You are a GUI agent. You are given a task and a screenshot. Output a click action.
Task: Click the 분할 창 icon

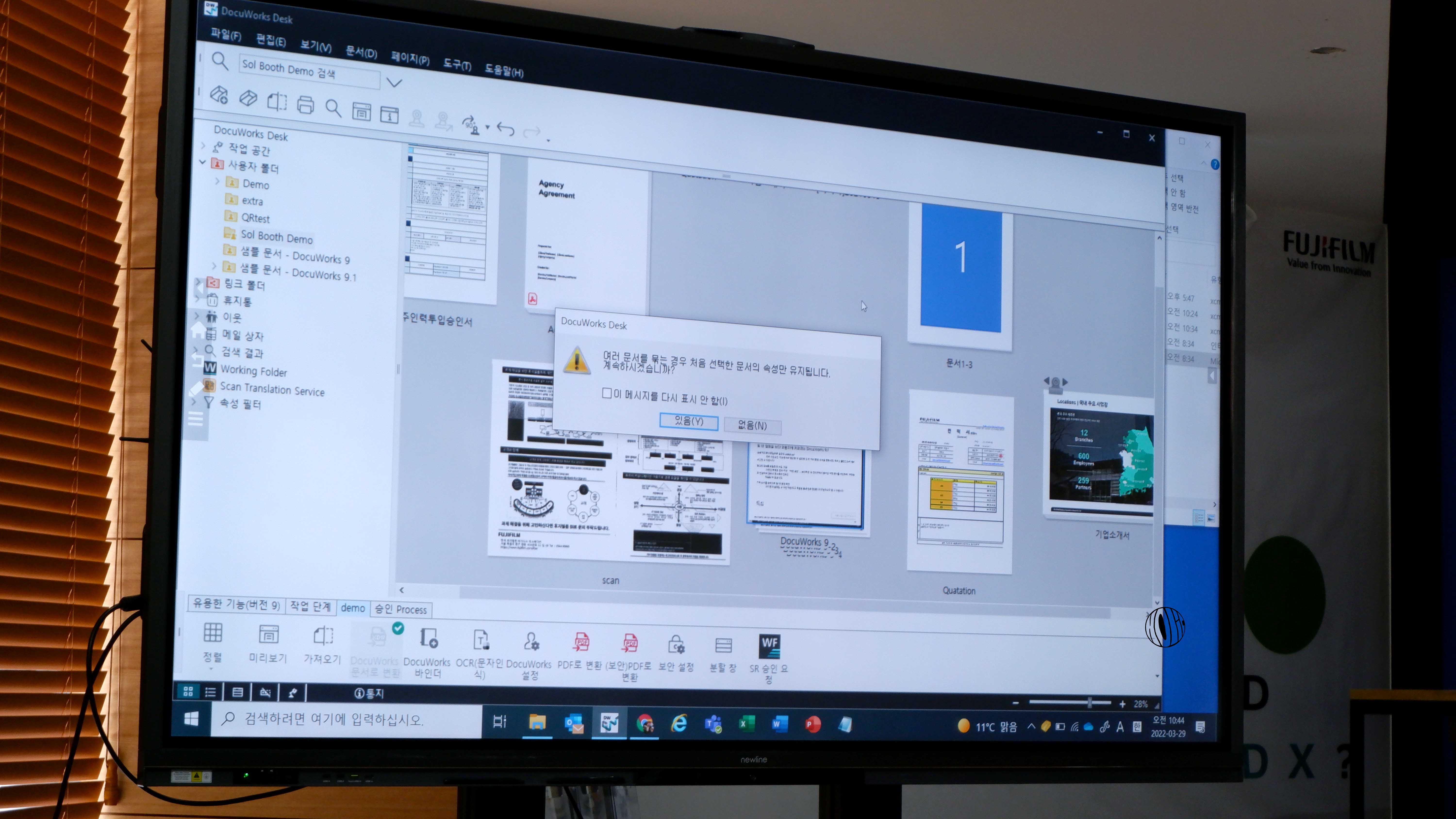pyautogui.click(x=723, y=646)
